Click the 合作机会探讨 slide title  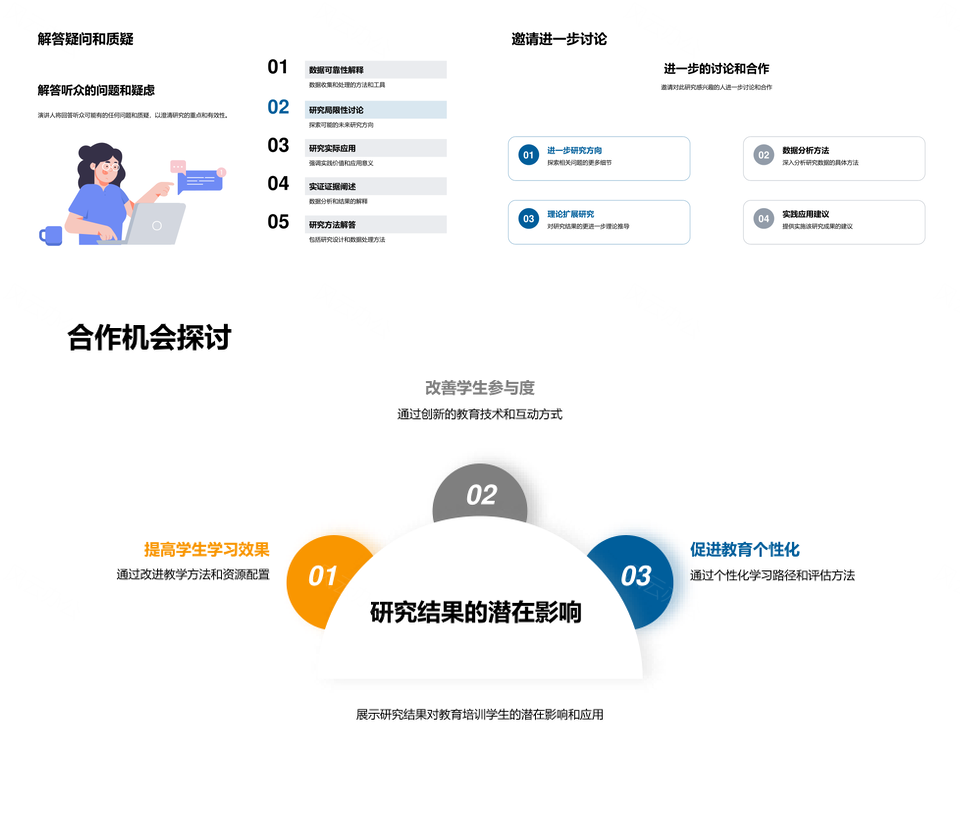[149, 338]
